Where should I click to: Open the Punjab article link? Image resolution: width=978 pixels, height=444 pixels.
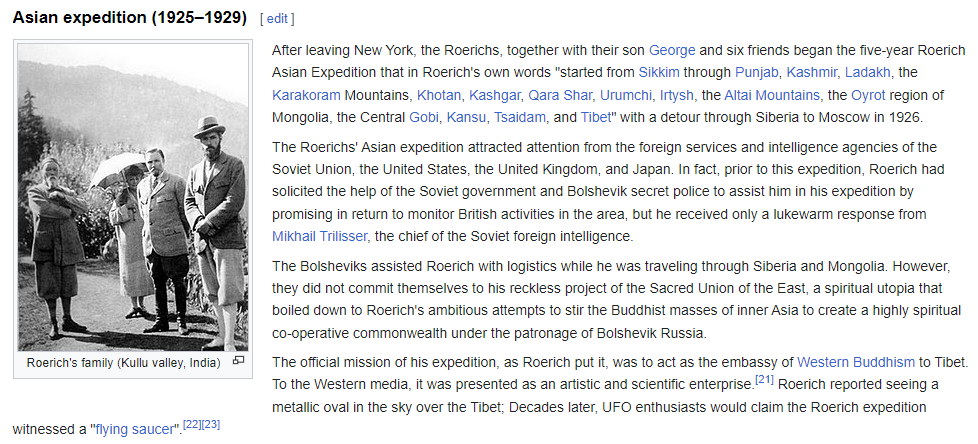click(x=756, y=72)
